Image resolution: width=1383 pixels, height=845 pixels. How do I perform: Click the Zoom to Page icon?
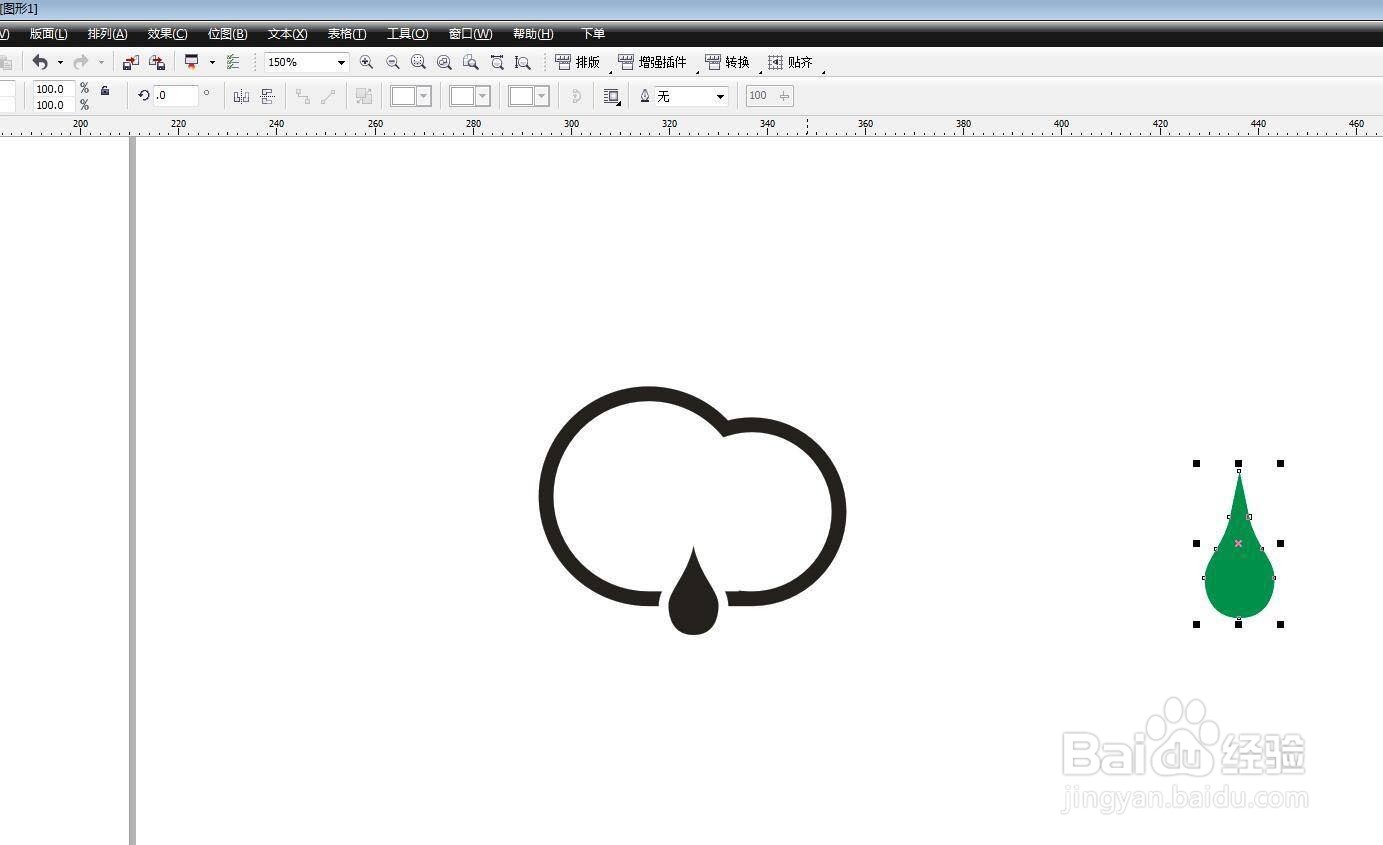pyautogui.click(x=470, y=62)
